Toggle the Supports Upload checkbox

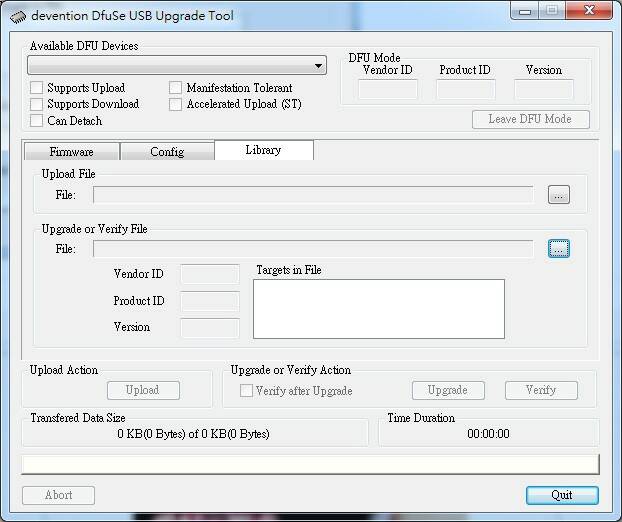[x=36, y=88]
